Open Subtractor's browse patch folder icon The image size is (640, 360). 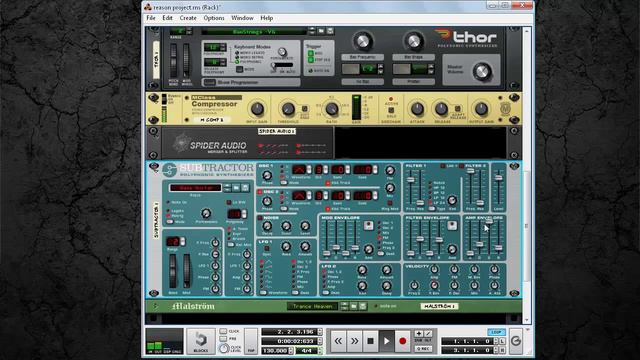(x=236, y=188)
